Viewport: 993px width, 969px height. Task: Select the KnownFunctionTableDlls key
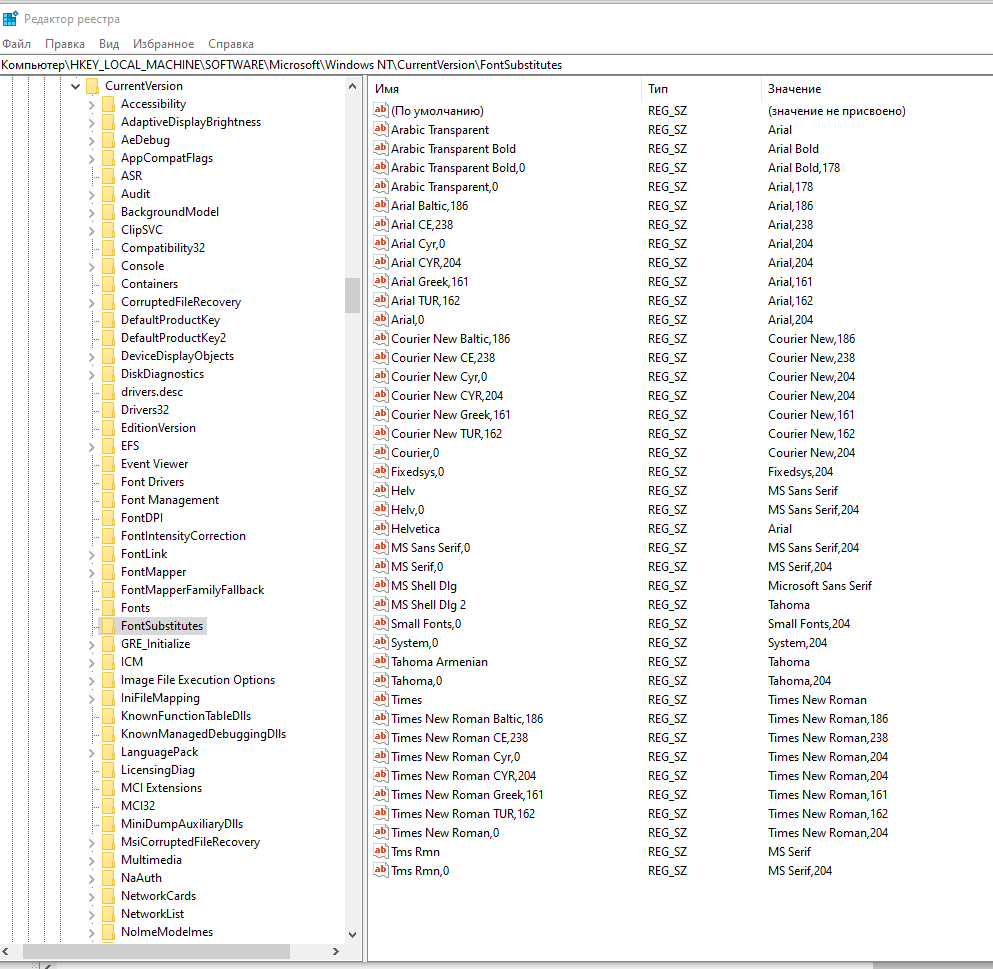[x=186, y=716]
